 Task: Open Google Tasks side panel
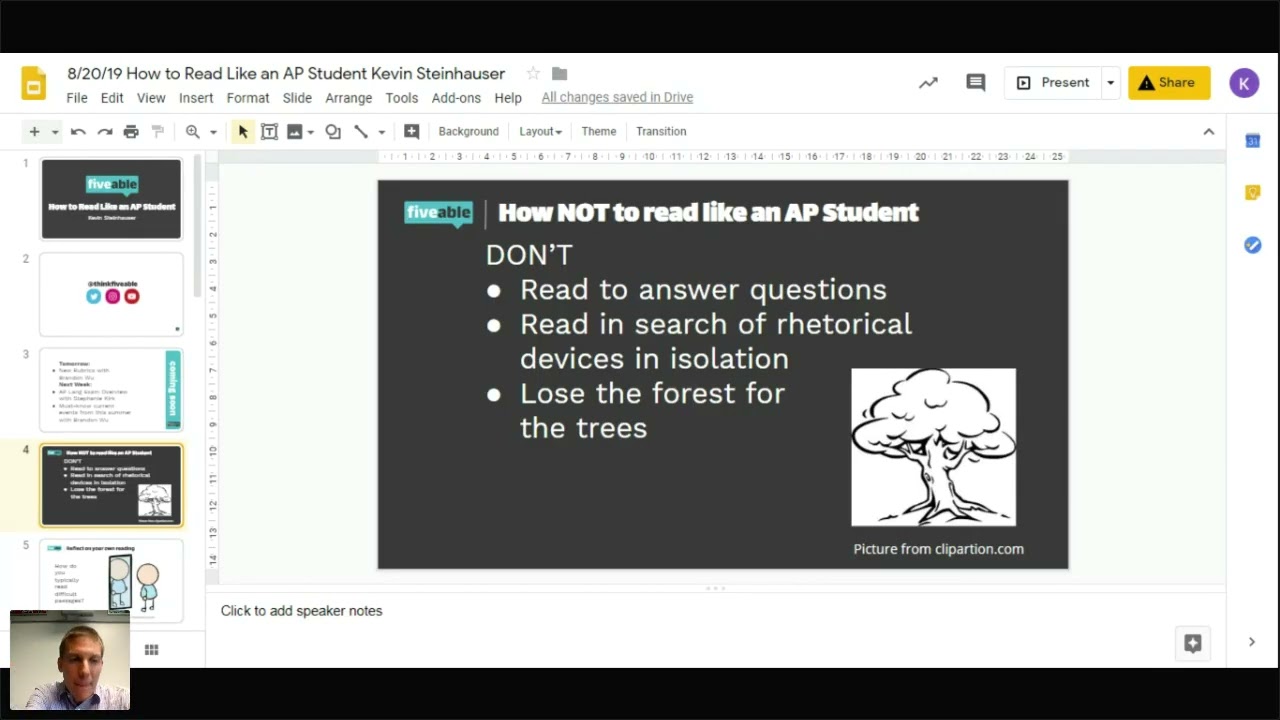coord(1253,245)
